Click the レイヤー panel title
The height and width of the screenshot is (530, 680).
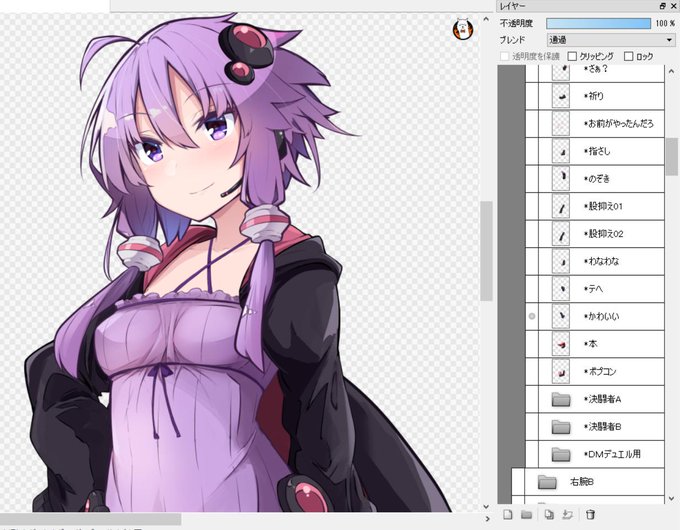point(512,6)
